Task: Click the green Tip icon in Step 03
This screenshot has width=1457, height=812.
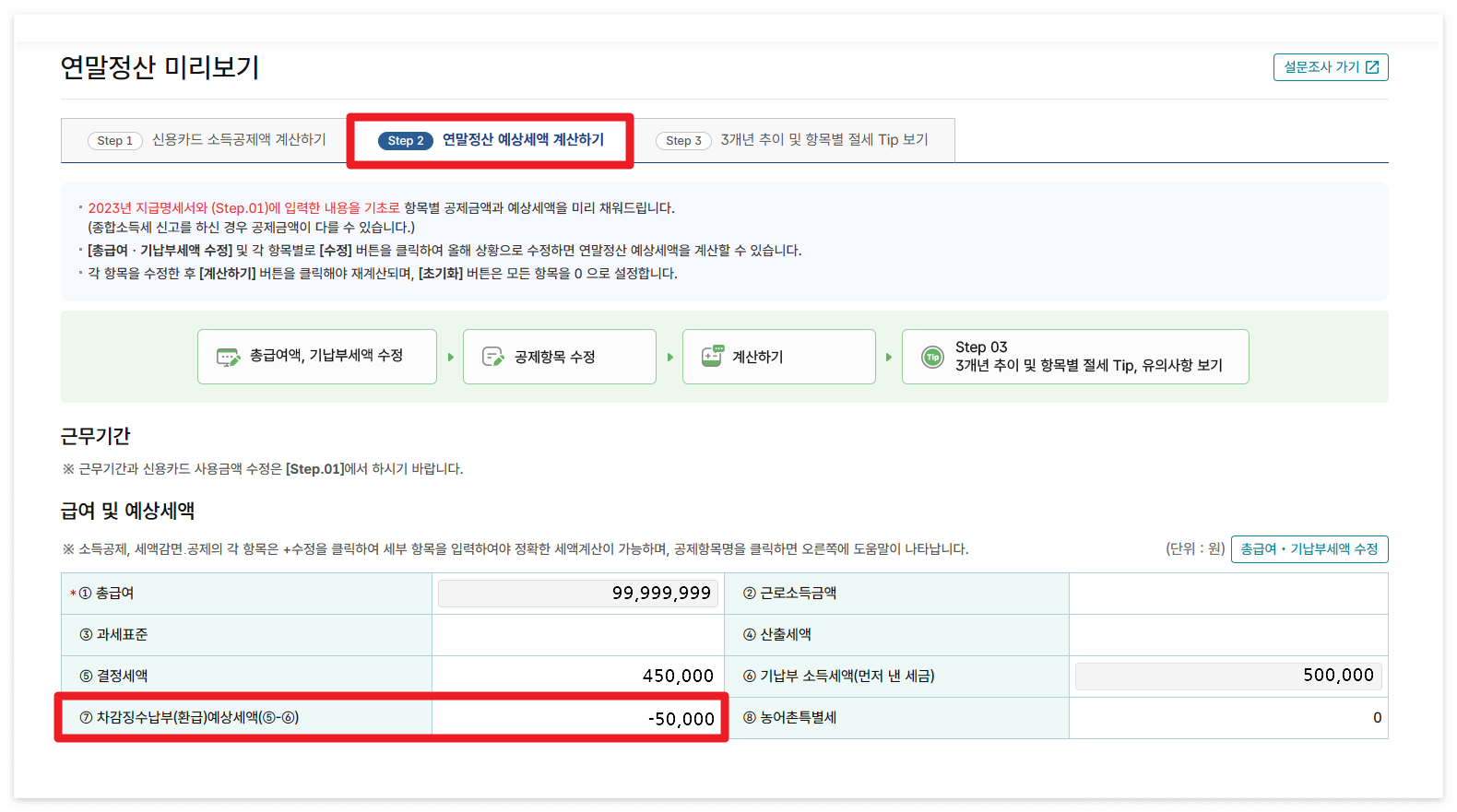Action: pos(933,357)
